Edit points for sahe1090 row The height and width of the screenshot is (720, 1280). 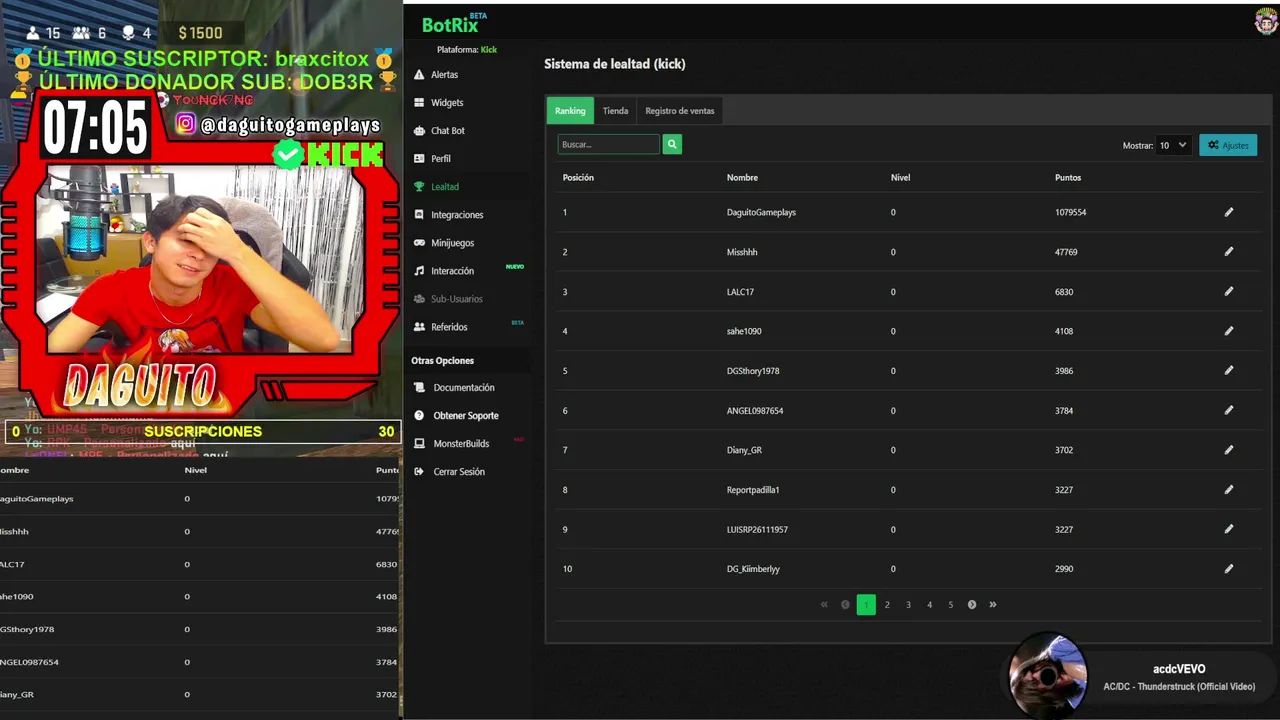1229,331
